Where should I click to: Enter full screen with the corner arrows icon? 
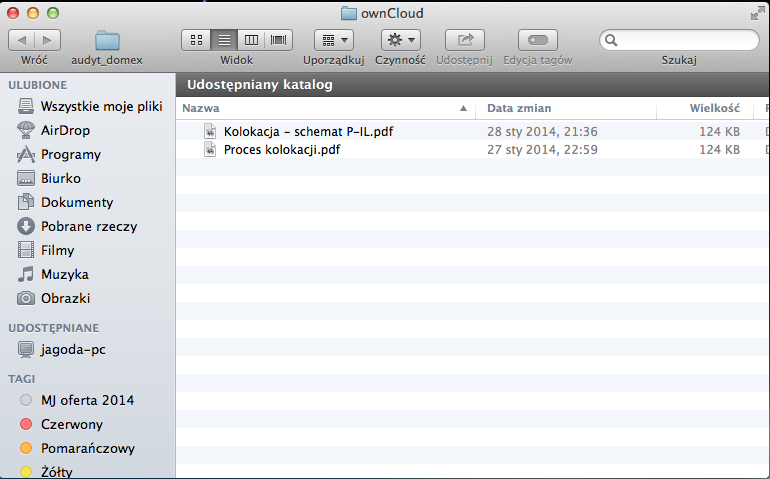757,14
